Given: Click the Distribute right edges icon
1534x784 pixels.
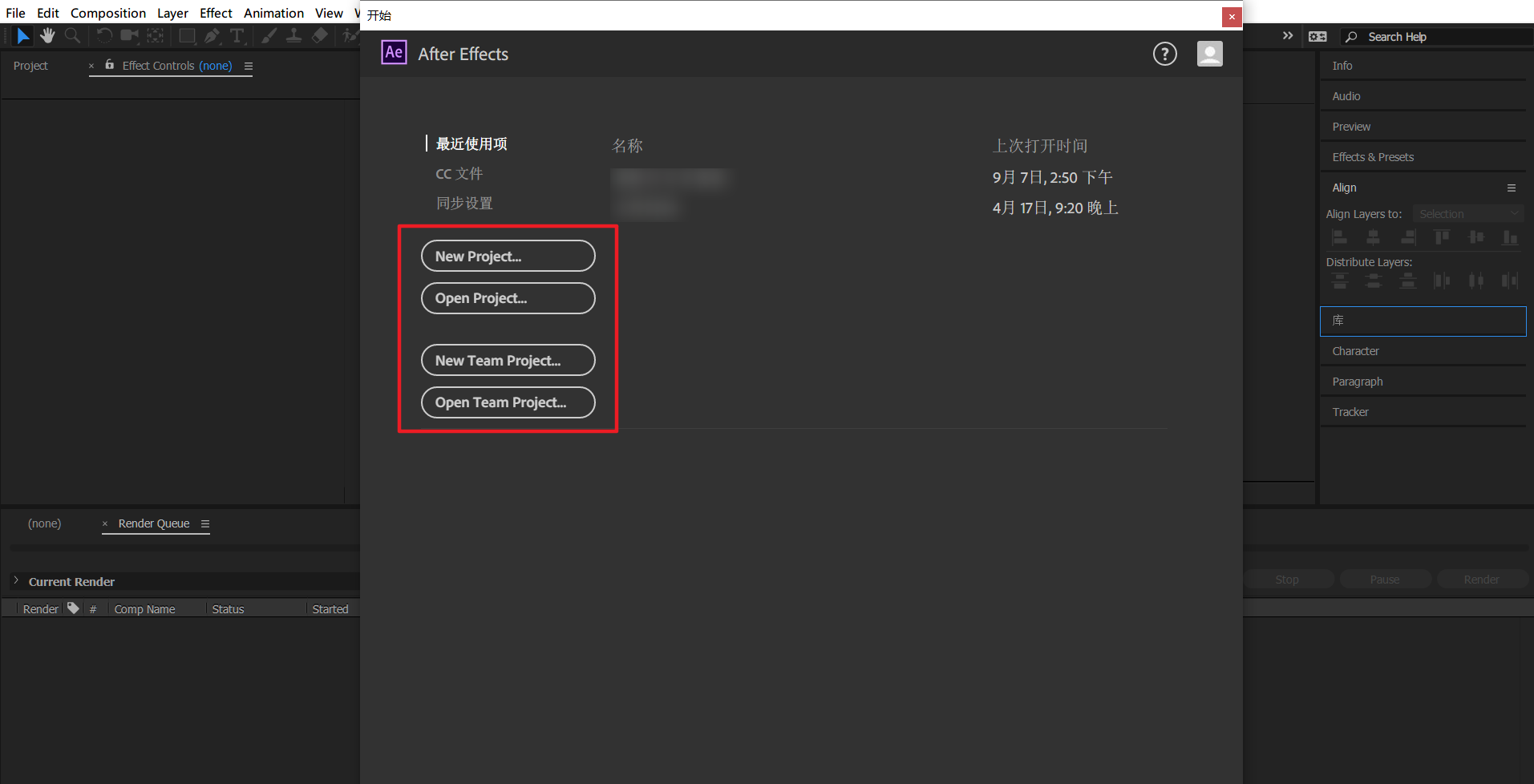Looking at the screenshot, I should [x=1510, y=281].
